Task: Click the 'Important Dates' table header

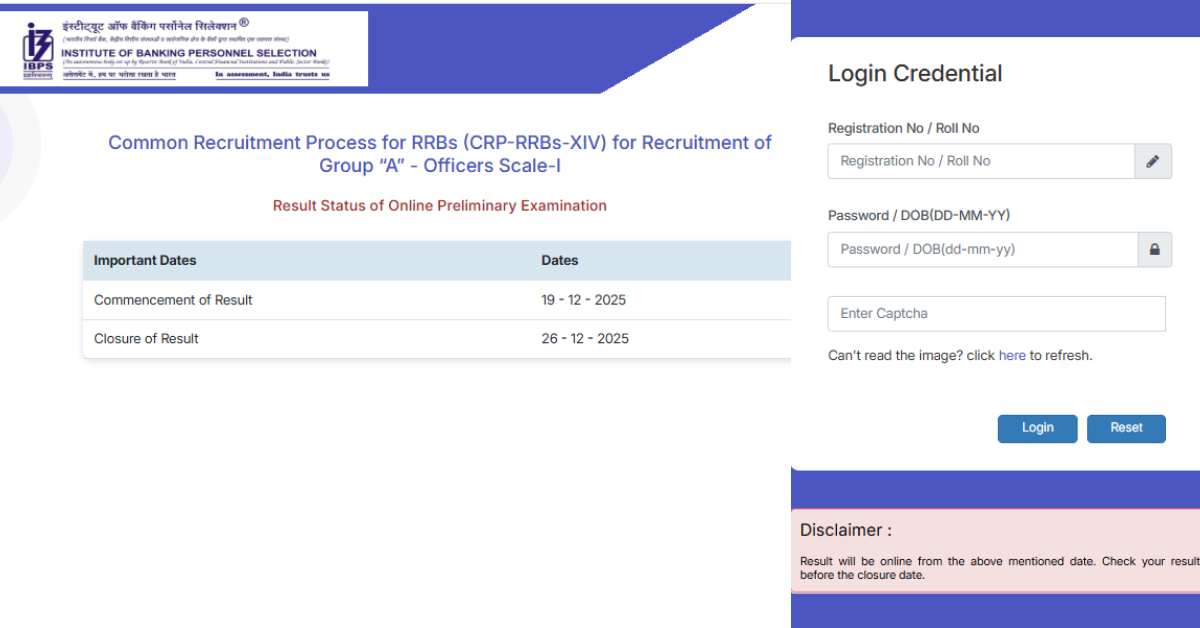Action: 143,260
